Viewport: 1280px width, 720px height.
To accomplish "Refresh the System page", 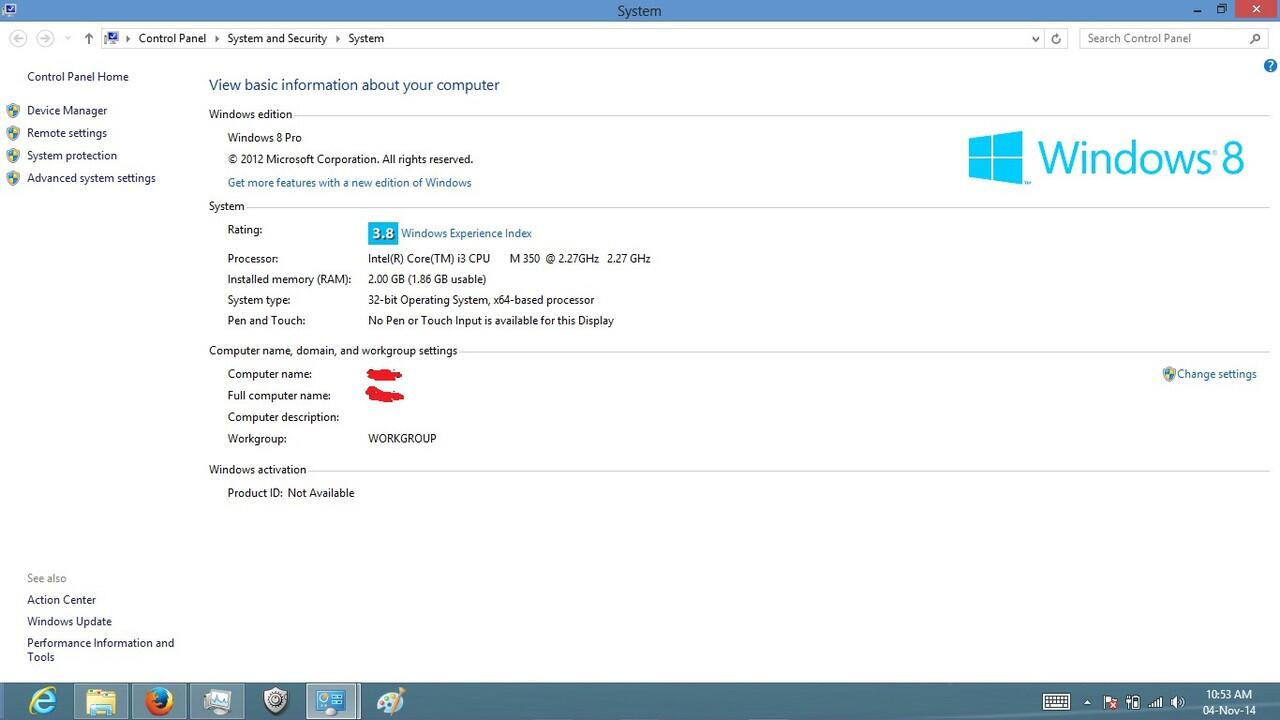I will click(1056, 38).
